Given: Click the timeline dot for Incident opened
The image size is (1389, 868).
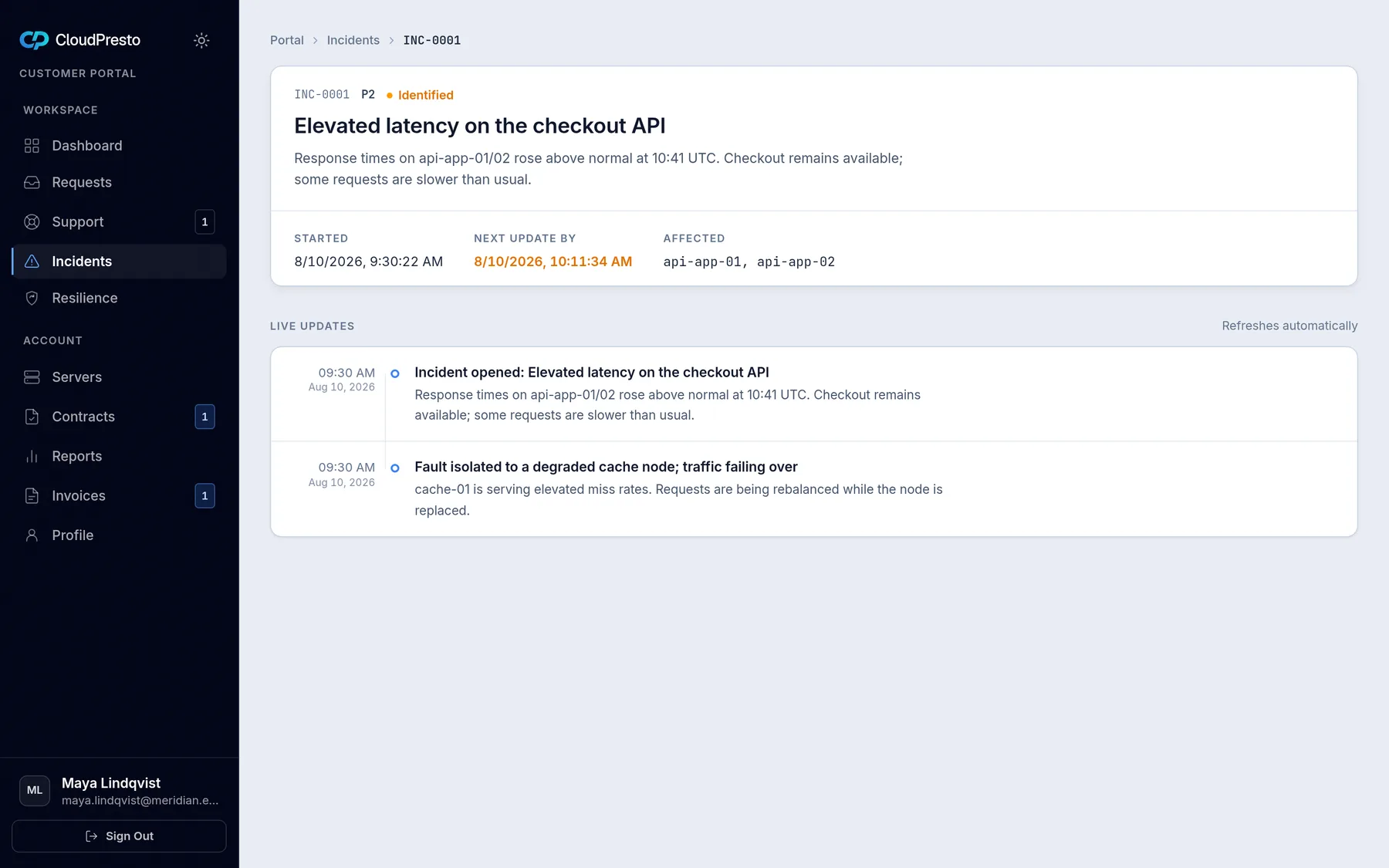Looking at the screenshot, I should tap(395, 373).
